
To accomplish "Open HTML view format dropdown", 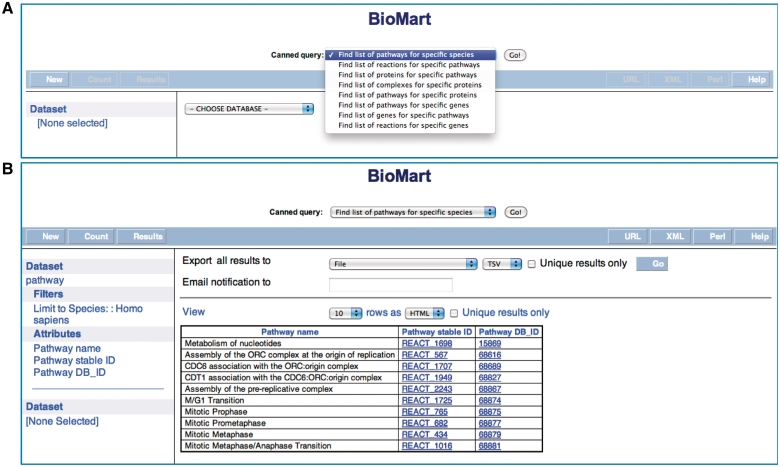I will (424, 313).
